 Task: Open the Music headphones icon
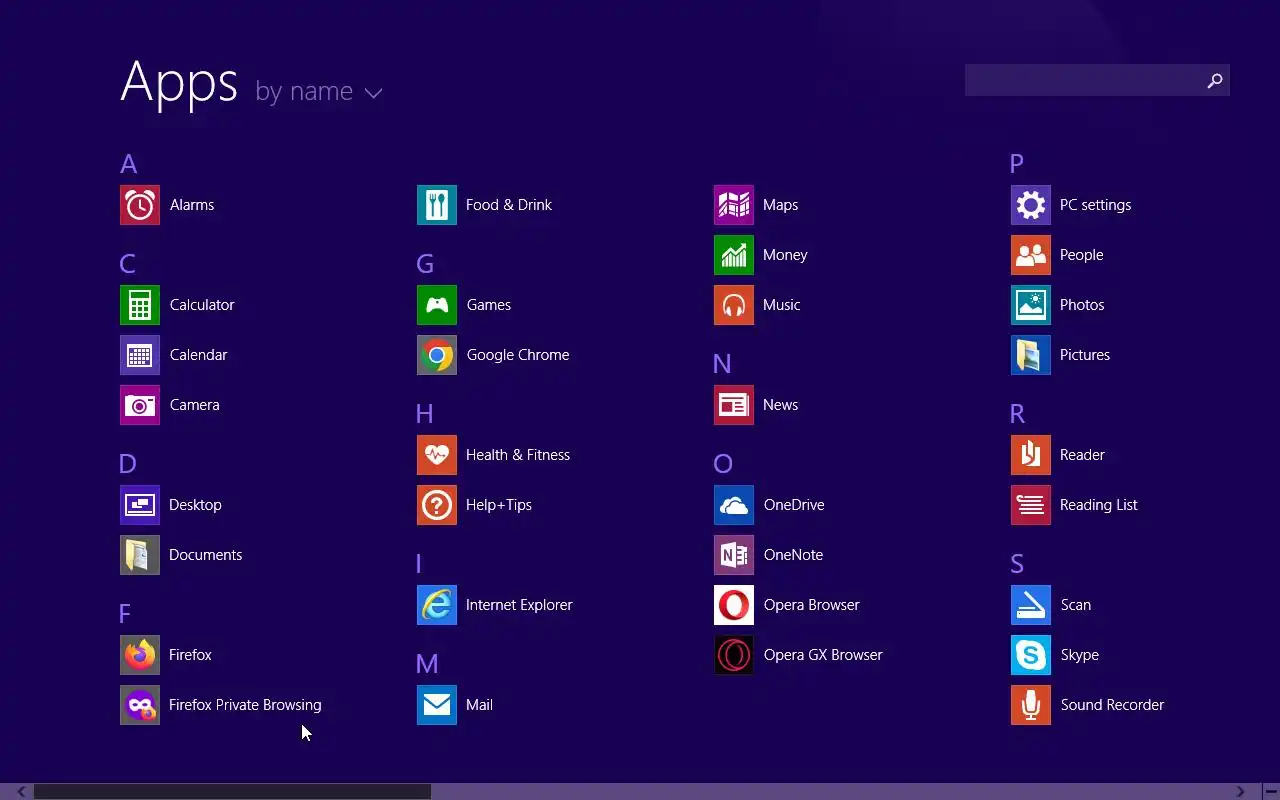coord(734,305)
